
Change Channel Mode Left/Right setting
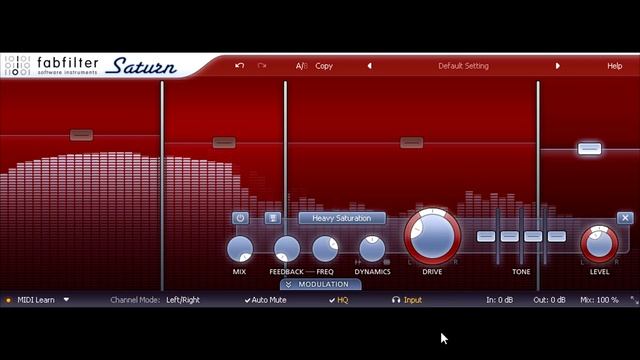pos(183,300)
